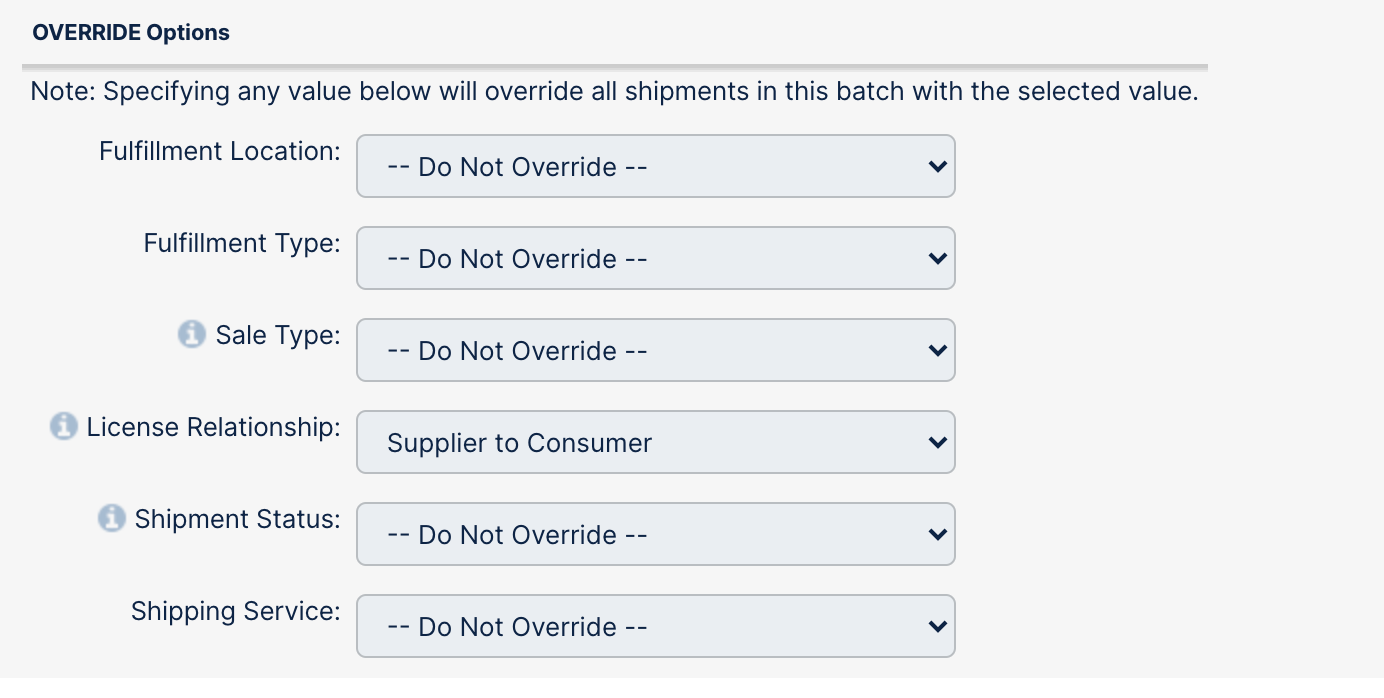
Task: Open the Shipping Service dropdown
Action: pos(655,627)
